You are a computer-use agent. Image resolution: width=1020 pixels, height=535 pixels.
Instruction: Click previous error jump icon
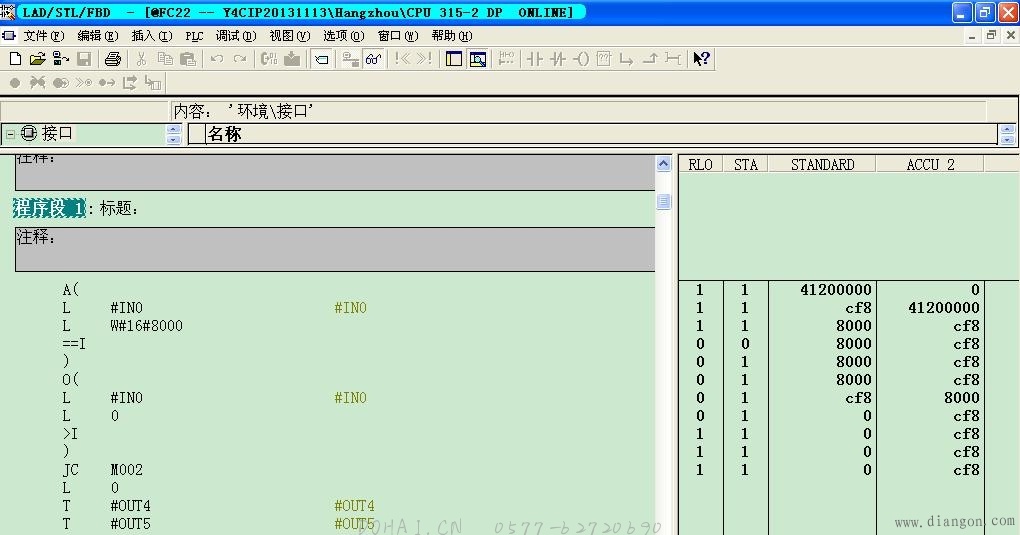(403, 59)
